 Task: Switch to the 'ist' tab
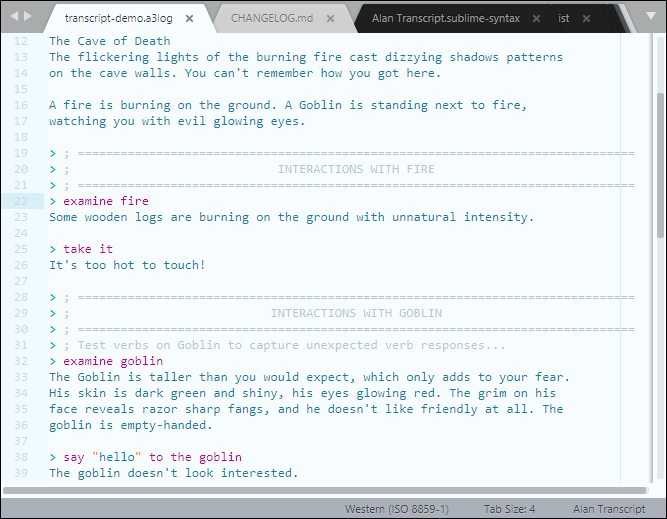pyautogui.click(x=564, y=18)
